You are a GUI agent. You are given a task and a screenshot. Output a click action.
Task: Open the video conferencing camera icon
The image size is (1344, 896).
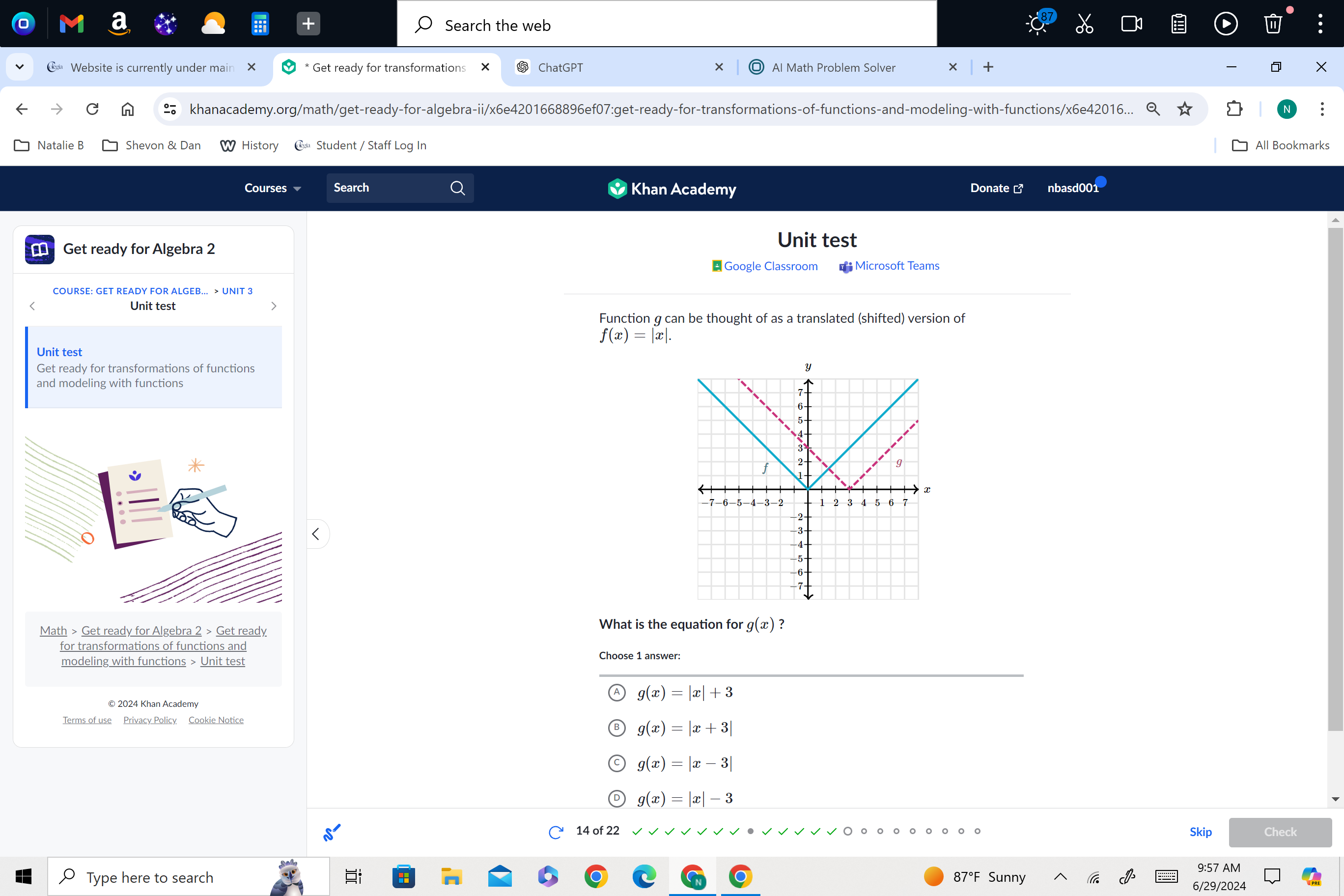point(1131,24)
